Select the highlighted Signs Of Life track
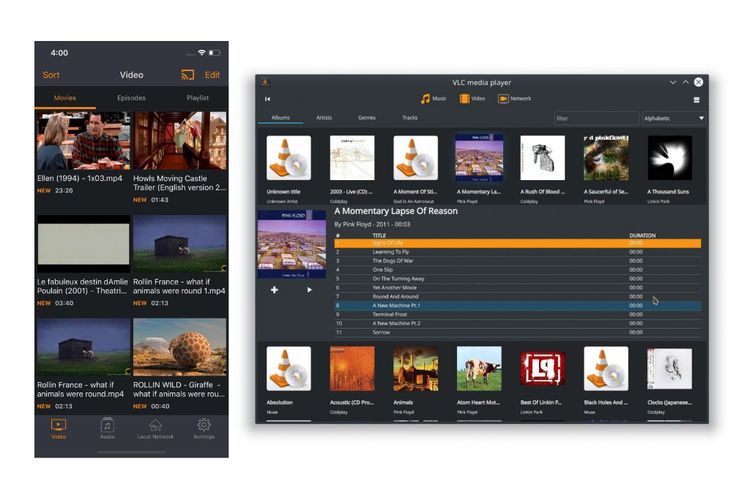Viewport: 750px width, 500px height. [518, 243]
